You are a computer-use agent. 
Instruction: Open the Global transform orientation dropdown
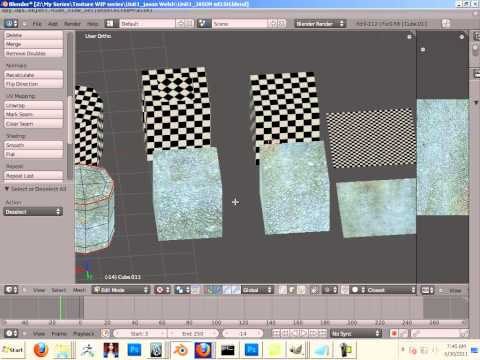(x=257, y=290)
